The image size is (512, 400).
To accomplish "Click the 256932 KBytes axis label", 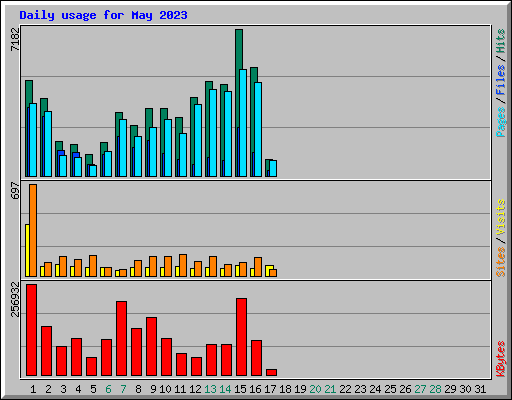I will tap(15, 299).
